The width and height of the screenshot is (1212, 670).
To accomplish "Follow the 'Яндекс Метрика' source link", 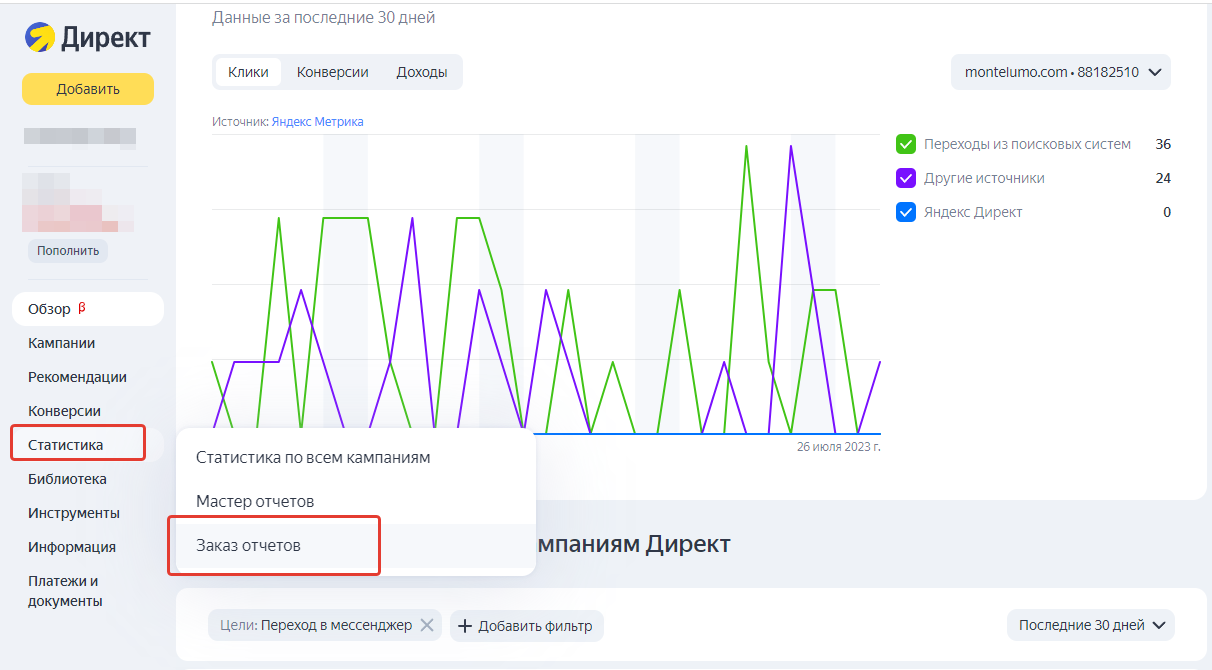I will click(317, 122).
